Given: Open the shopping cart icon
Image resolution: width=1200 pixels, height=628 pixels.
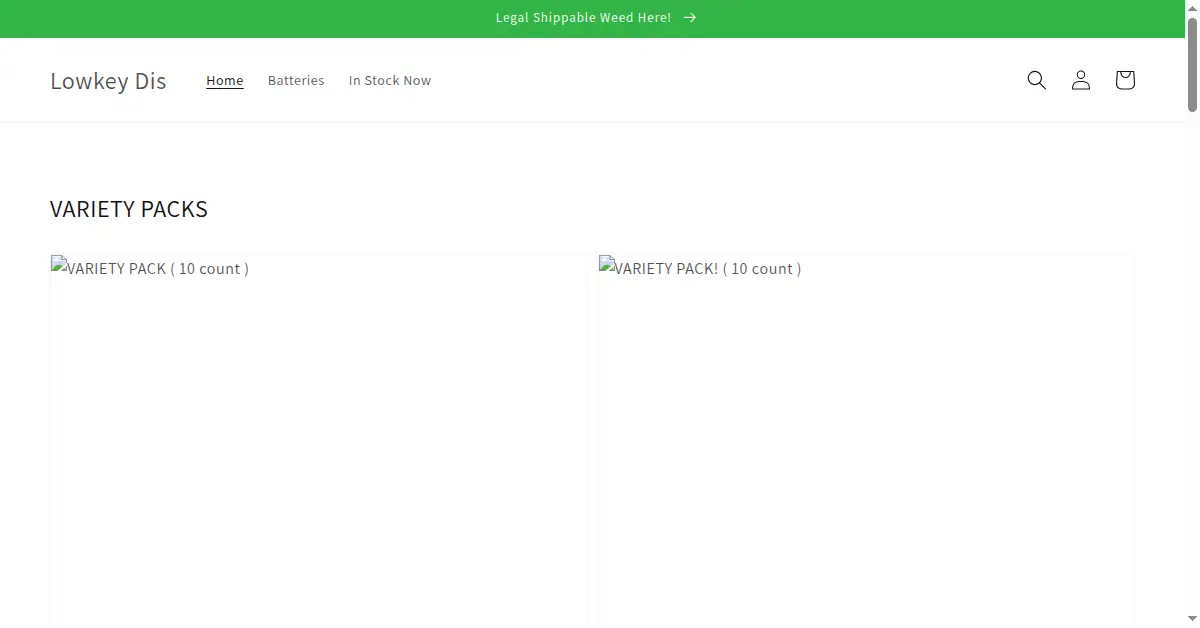Looking at the screenshot, I should [1125, 80].
